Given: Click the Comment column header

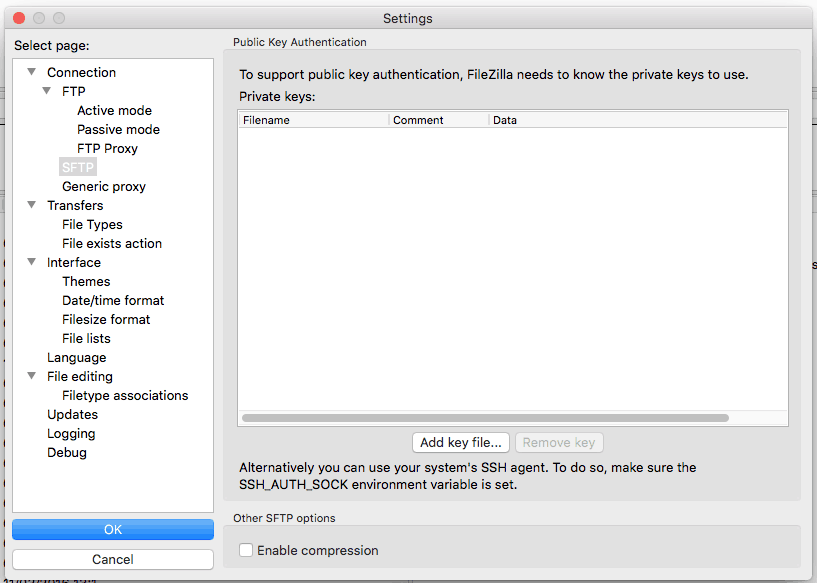Looking at the screenshot, I should [x=439, y=120].
